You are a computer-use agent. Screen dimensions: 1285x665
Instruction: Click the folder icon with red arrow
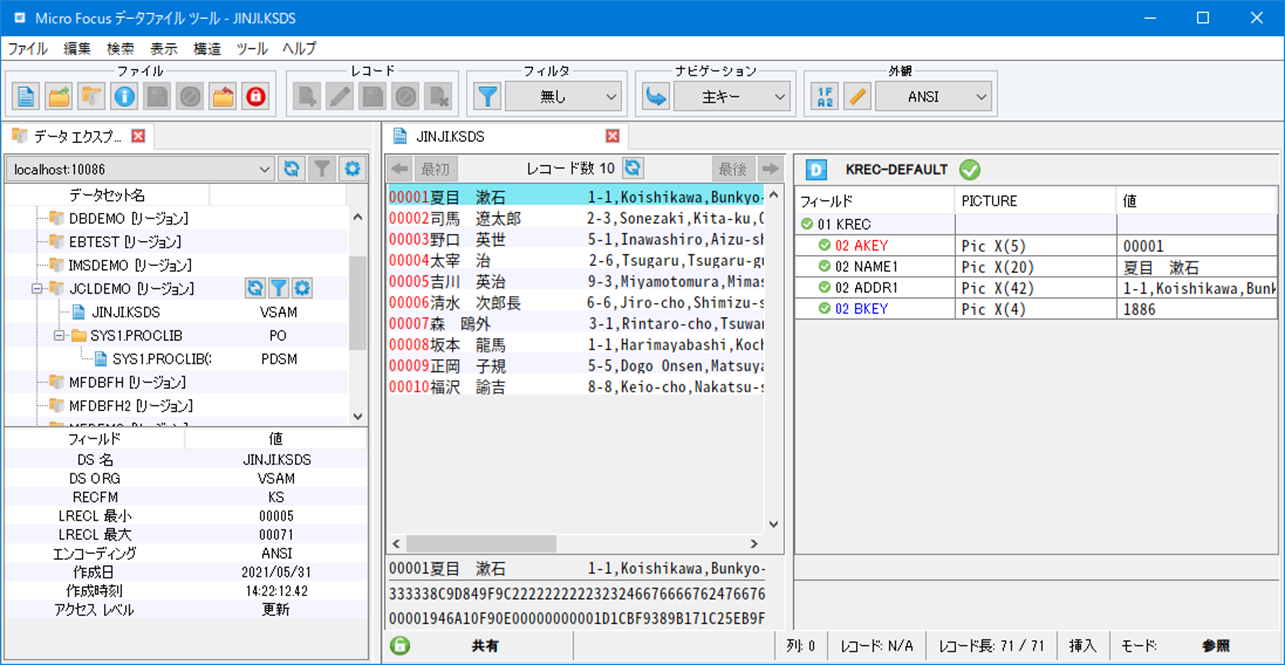pyautogui.click(x=224, y=96)
